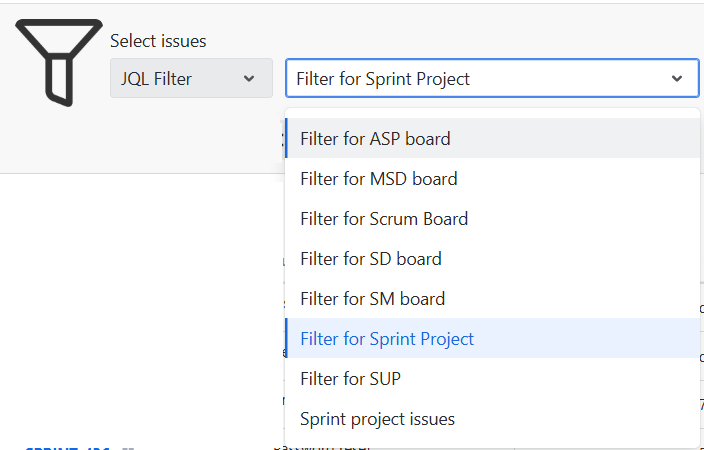Click the funnel filter icon

[59, 62]
